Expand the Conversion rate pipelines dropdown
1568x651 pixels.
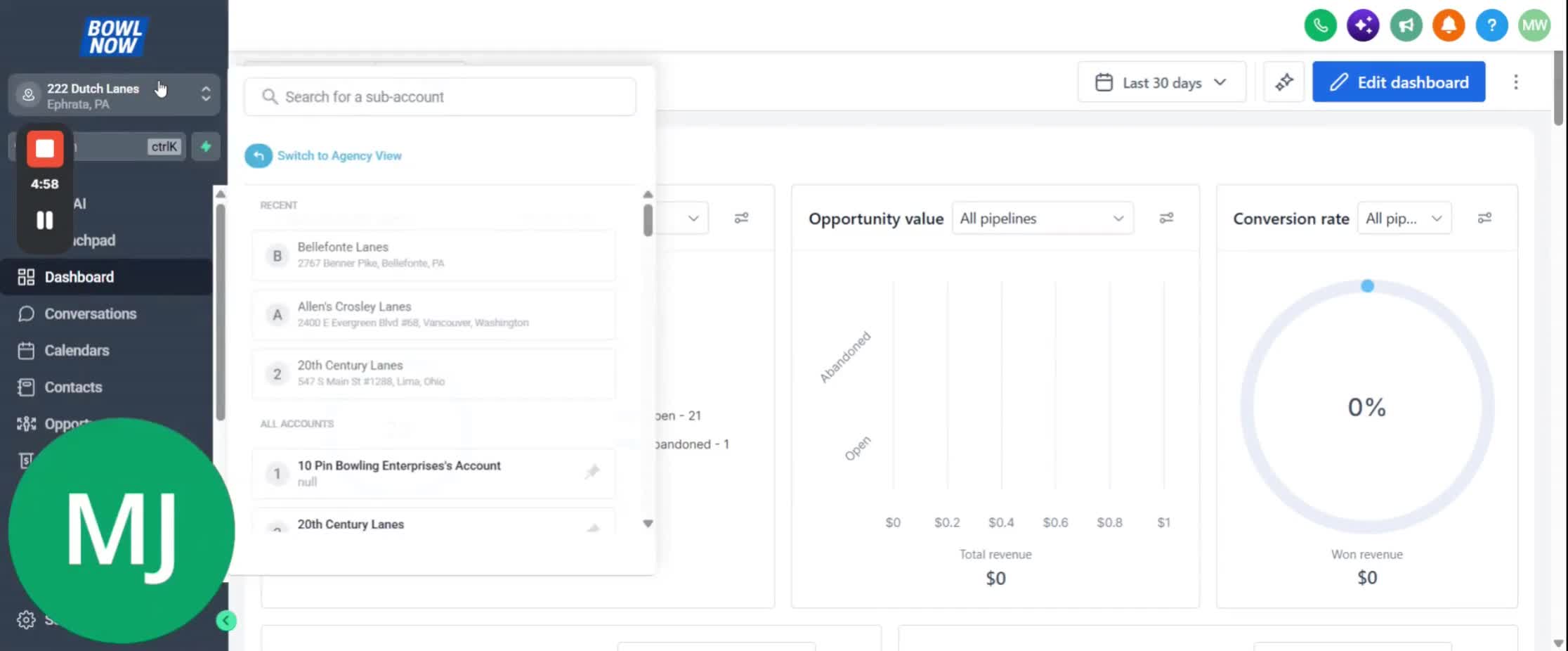[1404, 219]
